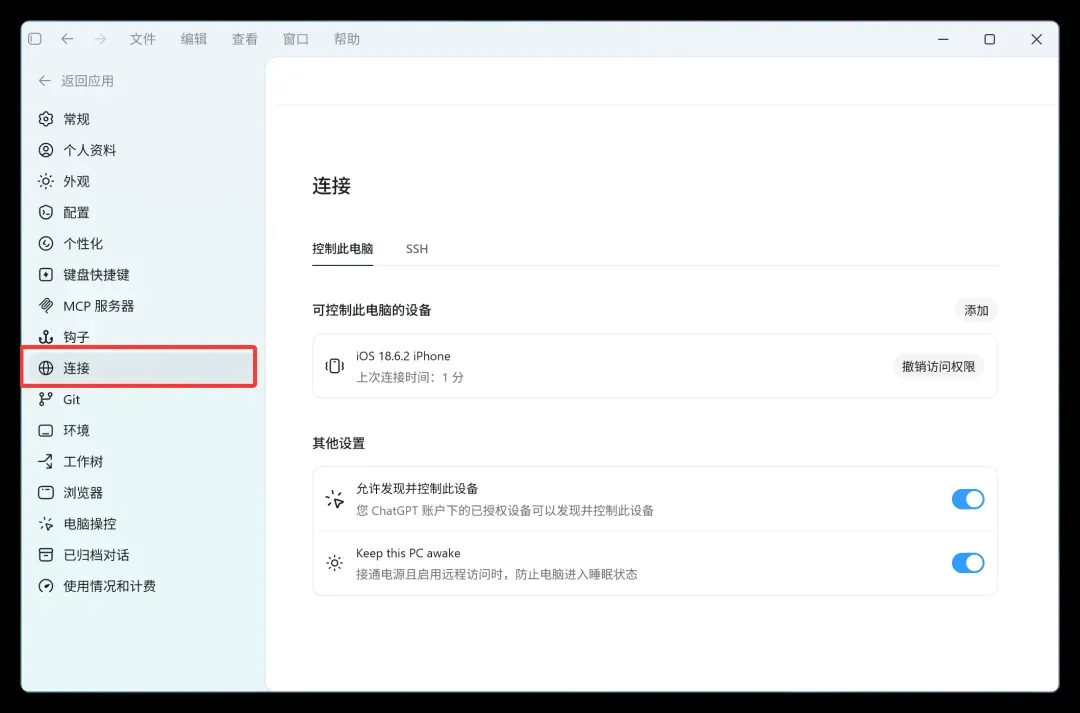Select the 配置 icon
Viewport: 1080px width, 713px height.
click(x=45, y=212)
